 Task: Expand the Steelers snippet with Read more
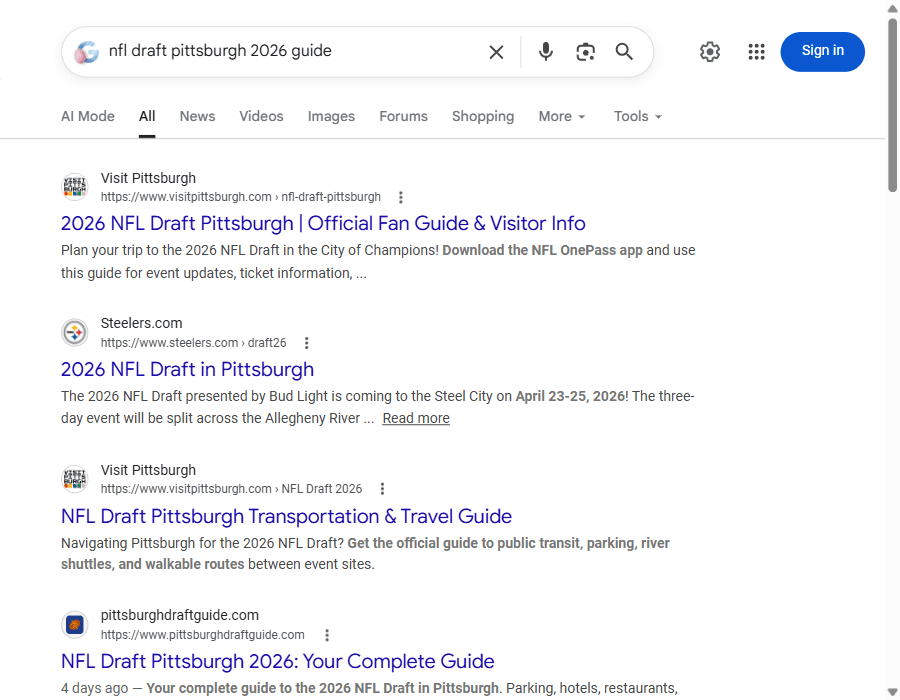(x=415, y=418)
